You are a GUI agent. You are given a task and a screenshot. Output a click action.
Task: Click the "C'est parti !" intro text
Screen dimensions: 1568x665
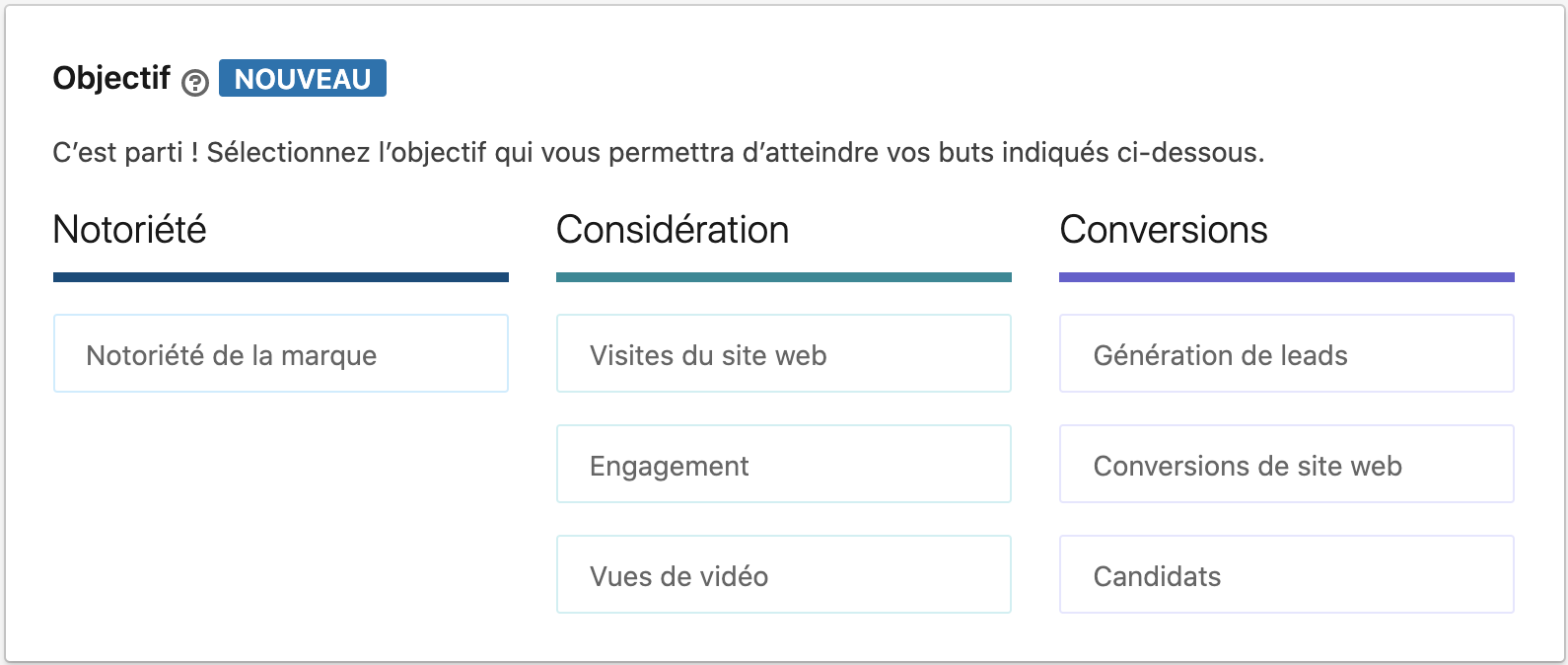[125, 153]
